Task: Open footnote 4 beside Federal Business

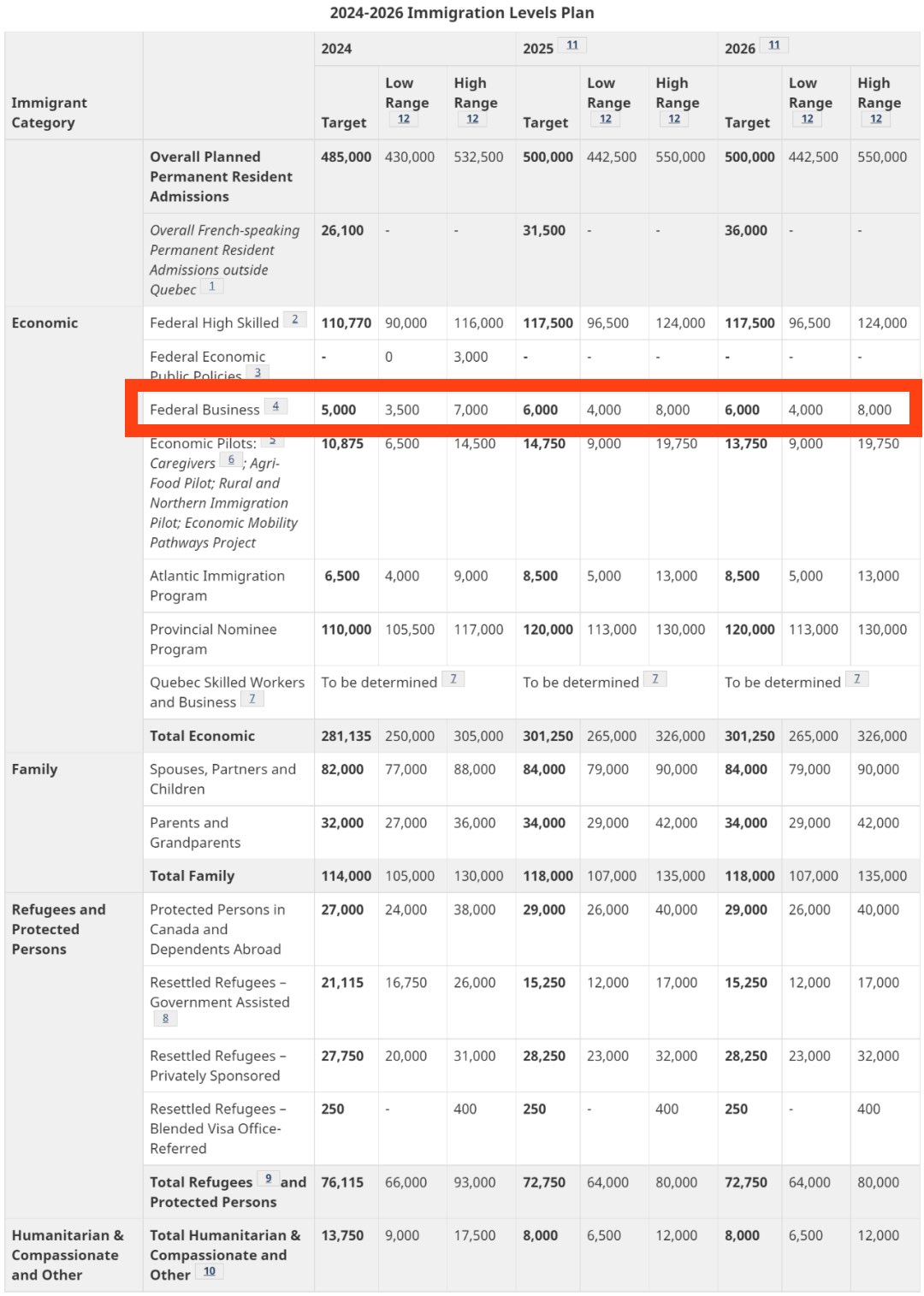Action: 275,406
